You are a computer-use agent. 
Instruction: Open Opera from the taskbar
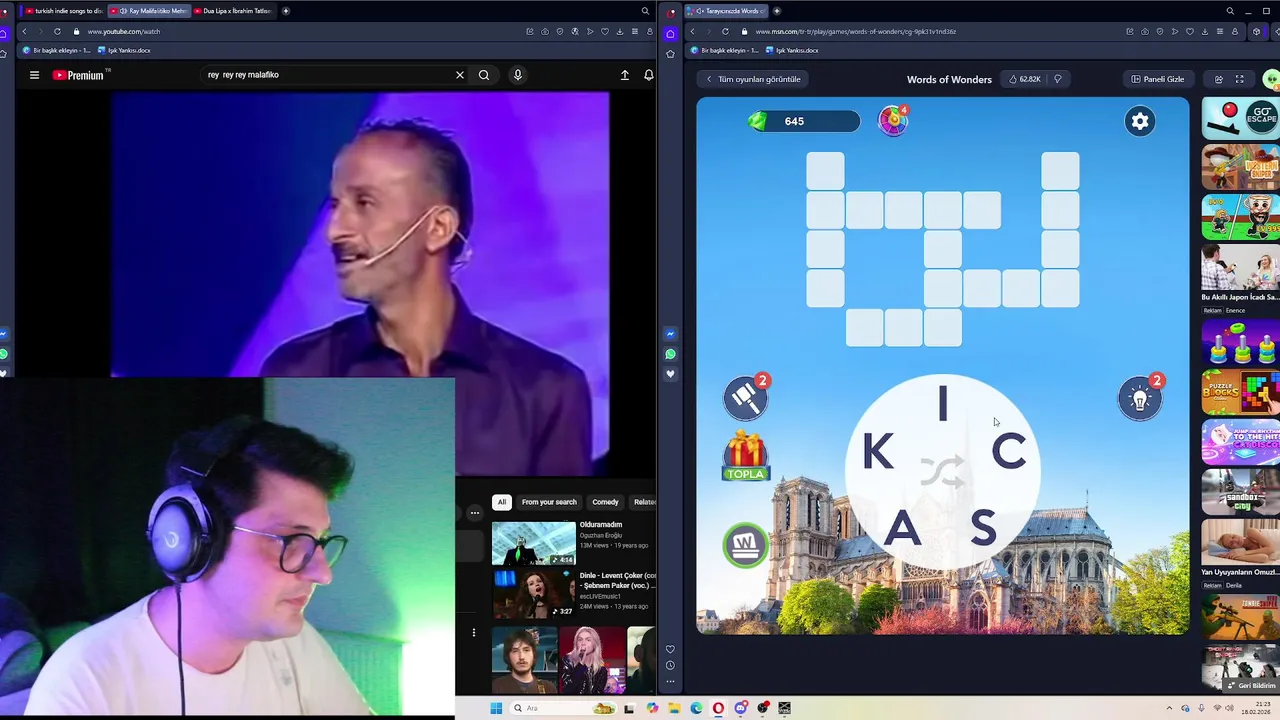718,708
